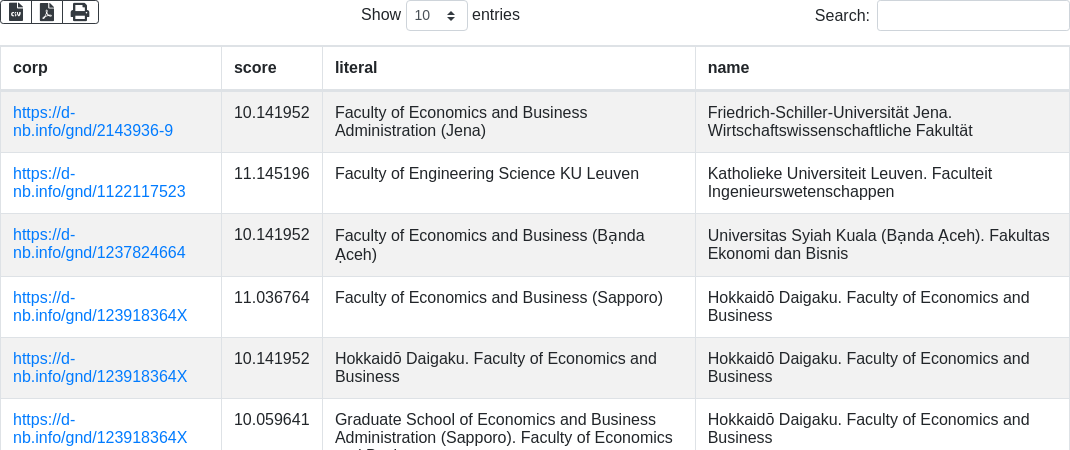Click into the Search field
Viewport: 1070px width, 450px height.
click(x=972, y=16)
